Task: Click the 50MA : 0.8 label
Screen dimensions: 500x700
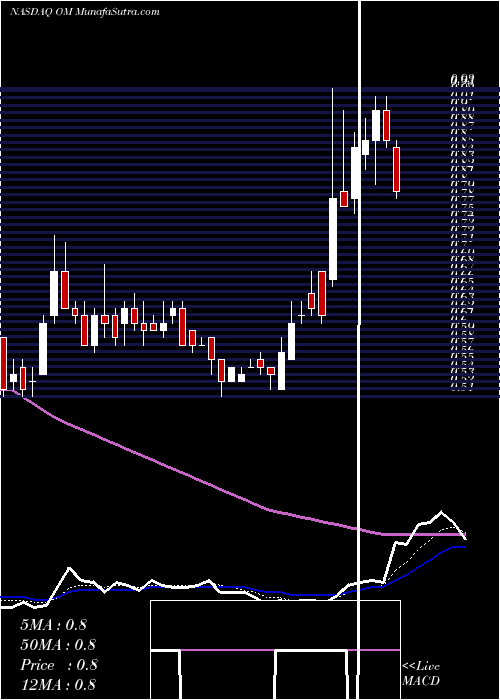Action: coord(58,645)
